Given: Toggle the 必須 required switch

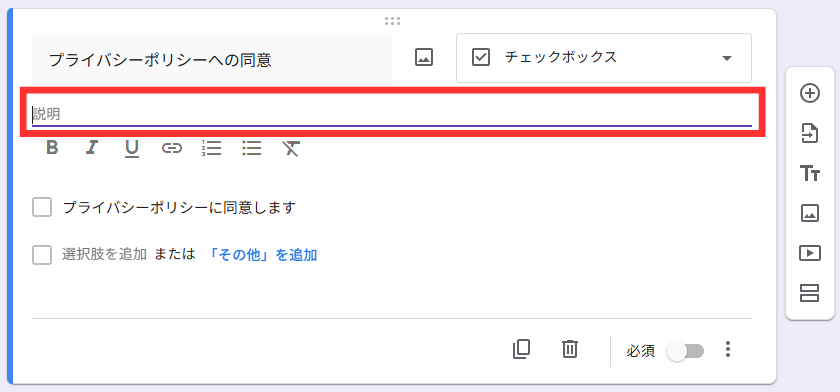Looking at the screenshot, I should coord(685,351).
